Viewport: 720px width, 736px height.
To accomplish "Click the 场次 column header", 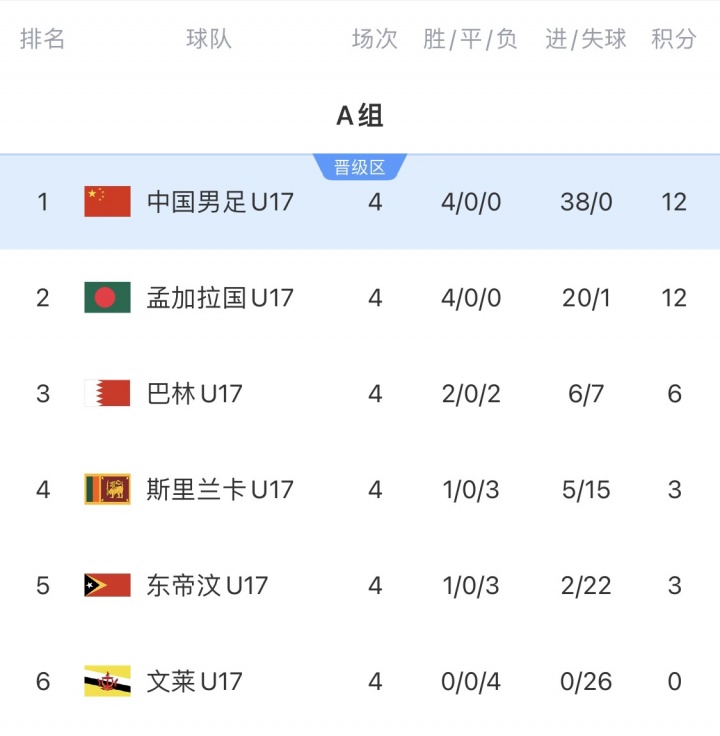I will [x=375, y=39].
